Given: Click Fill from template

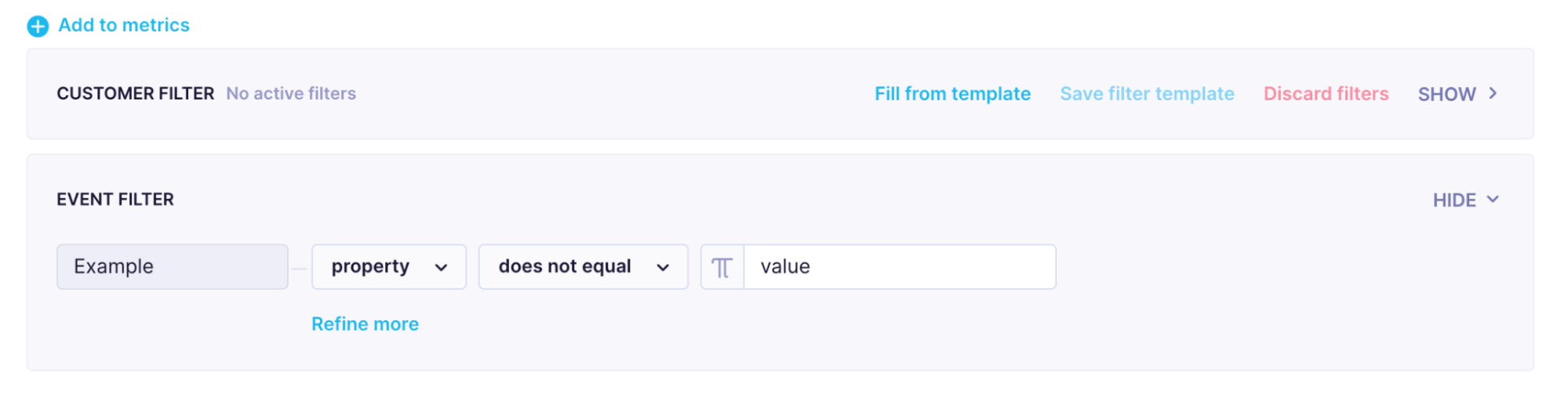Looking at the screenshot, I should 952,94.
